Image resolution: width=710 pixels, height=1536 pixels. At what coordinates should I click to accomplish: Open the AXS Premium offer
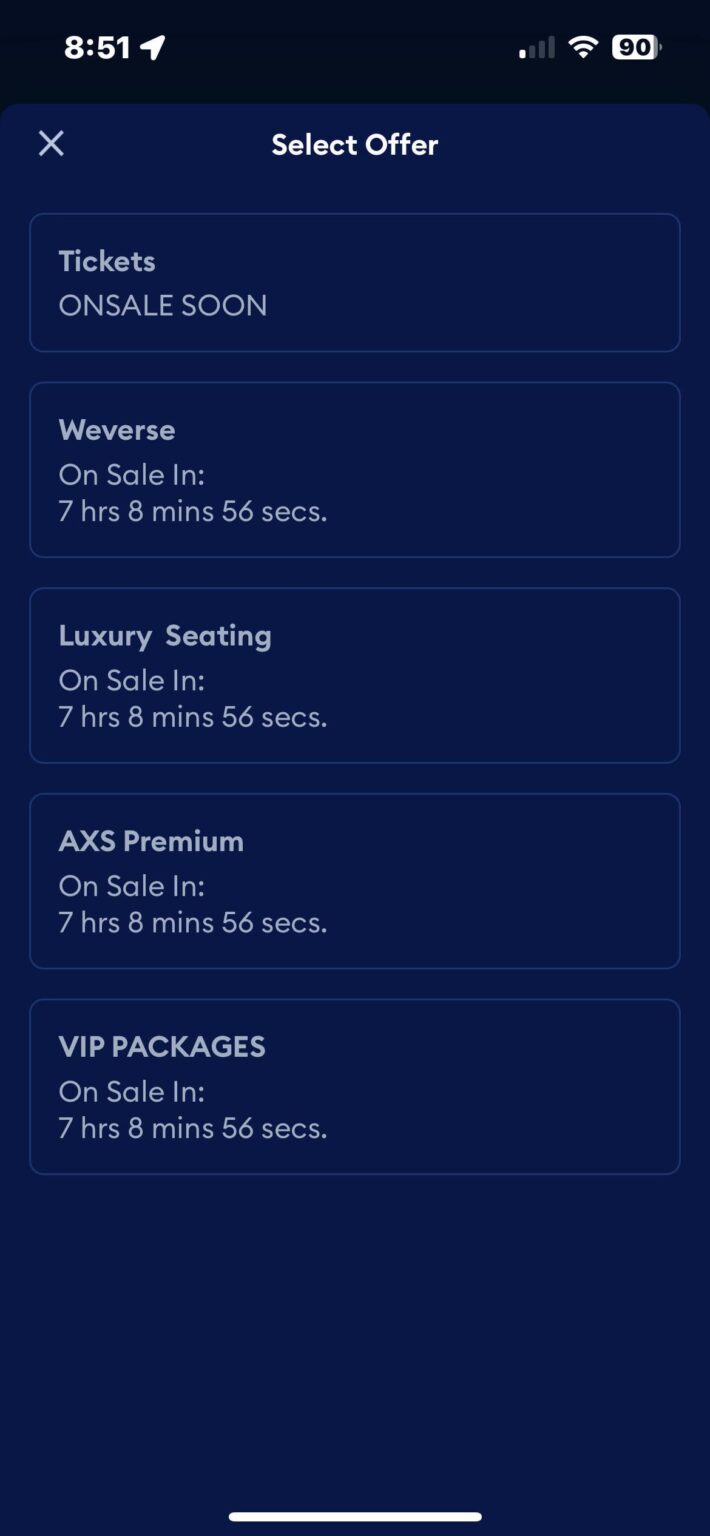(x=355, y=880)
